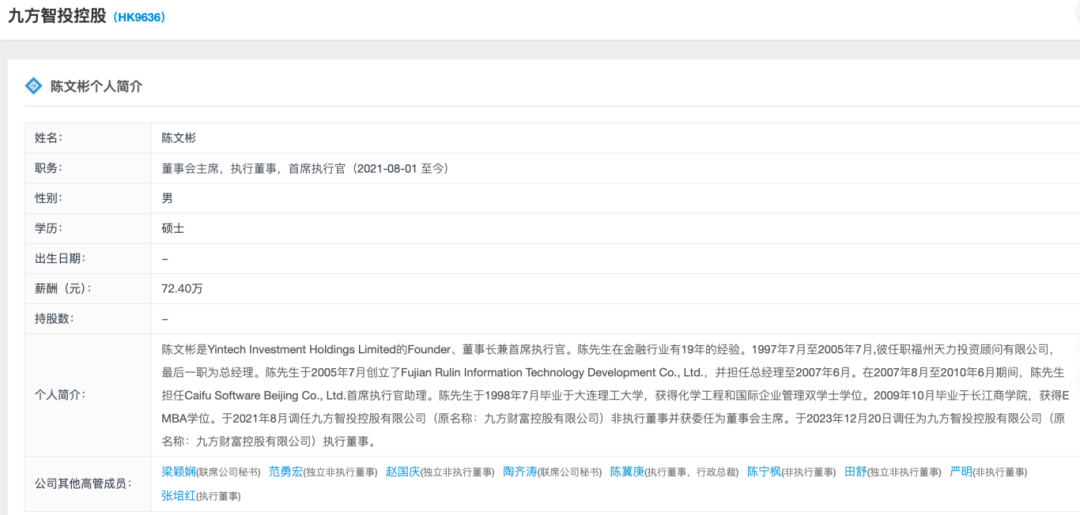Click the role text (执行董事) after 张培红
The image size is (1080, 515).
[x=219, y=496]
